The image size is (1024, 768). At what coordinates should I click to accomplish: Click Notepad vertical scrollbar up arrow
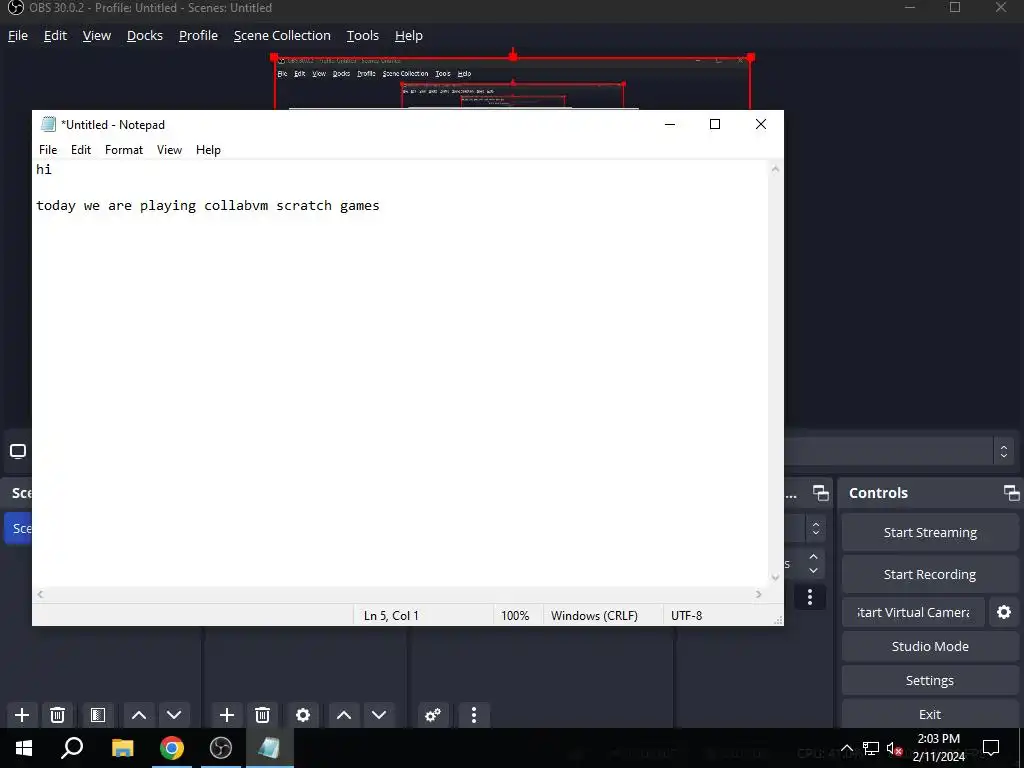click(x=775, y=169)
